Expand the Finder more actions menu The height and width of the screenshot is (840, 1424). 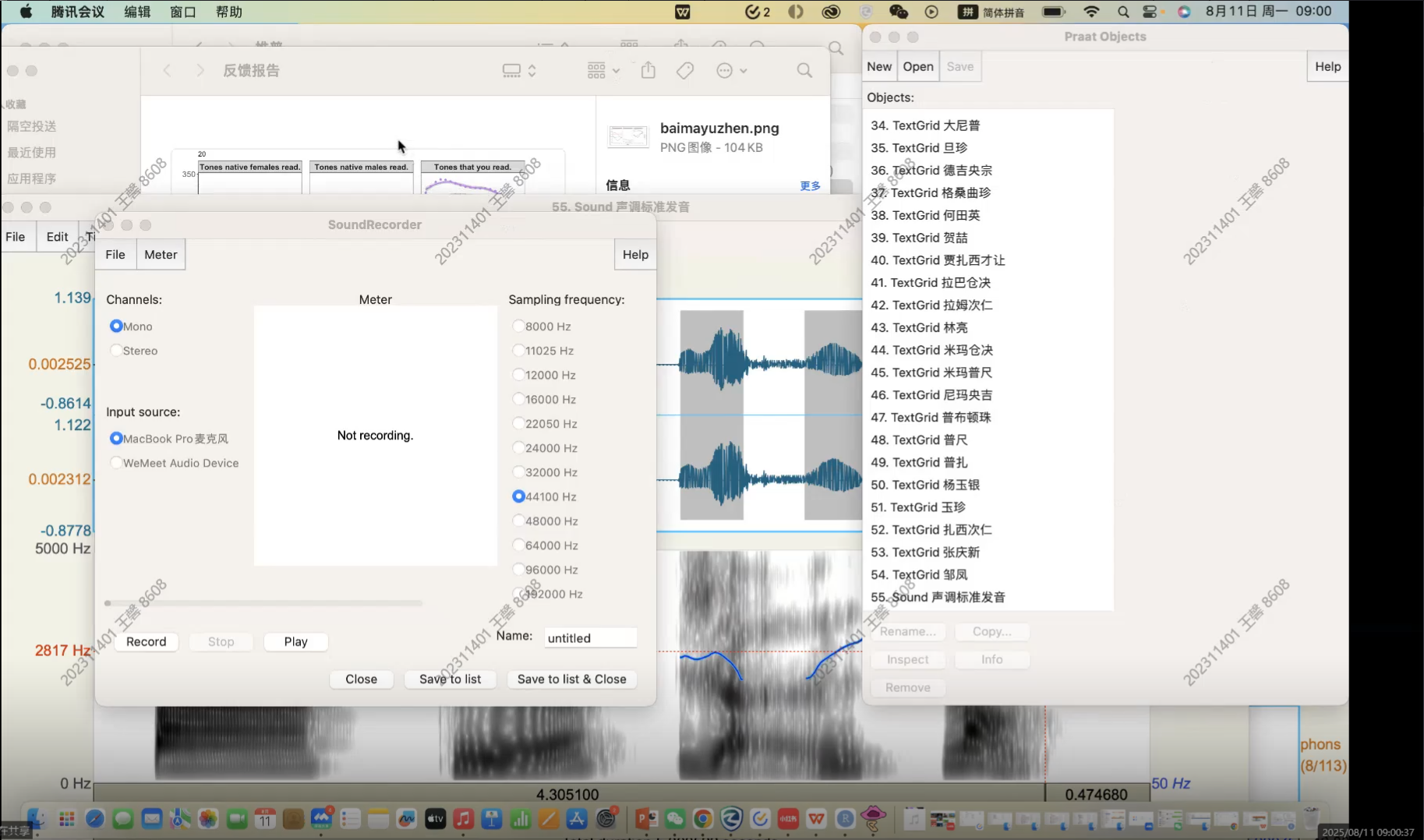[x=731, y=71]
